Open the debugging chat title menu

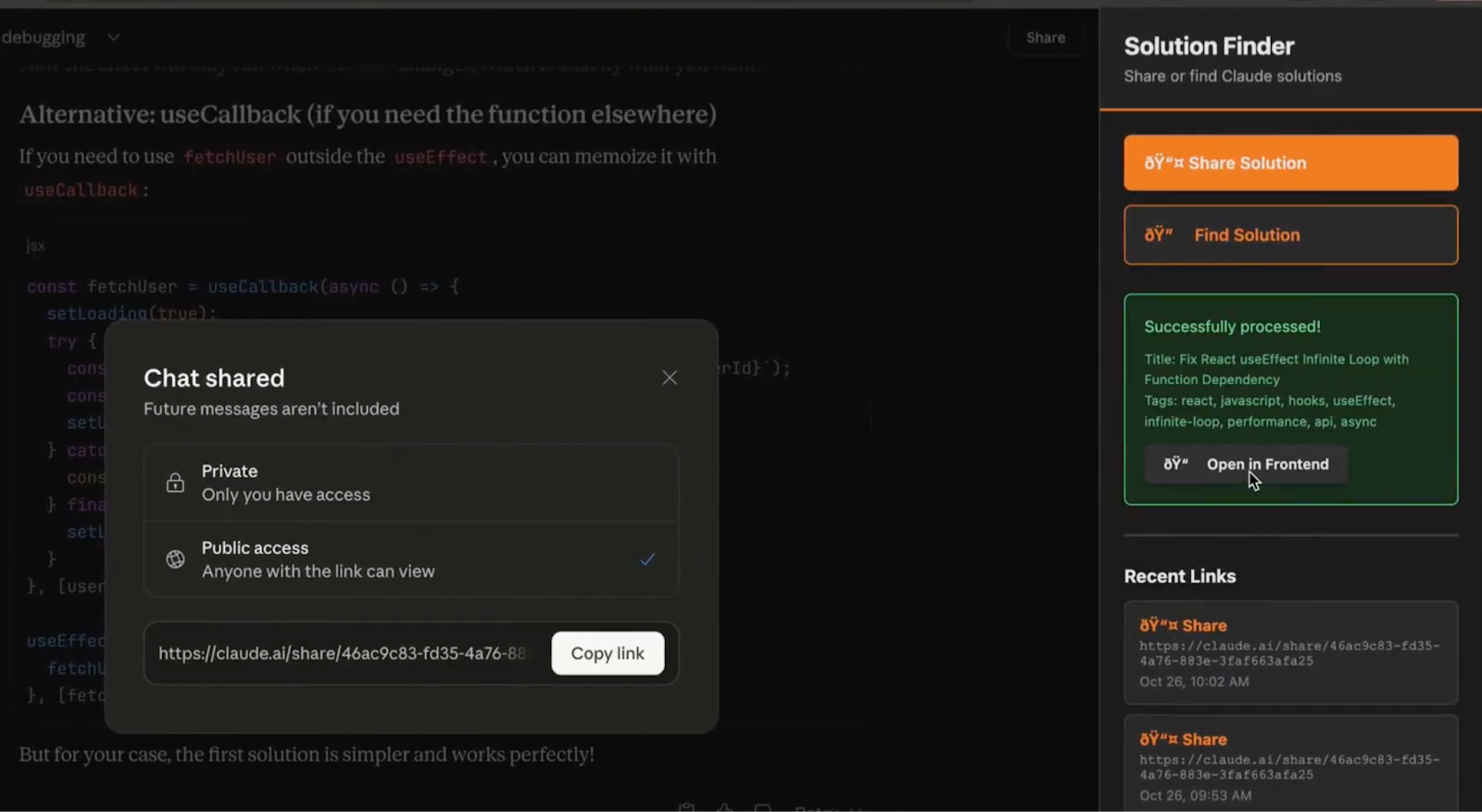(43, 37)
